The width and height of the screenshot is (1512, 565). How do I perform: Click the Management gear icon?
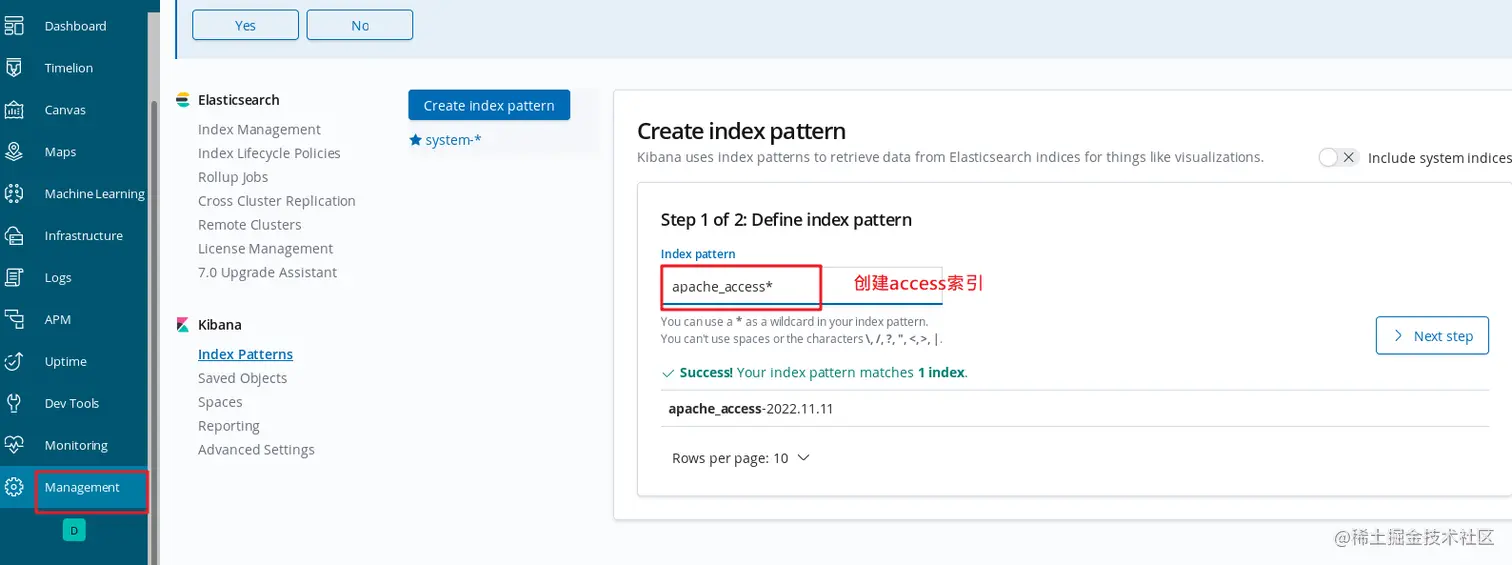14,487
